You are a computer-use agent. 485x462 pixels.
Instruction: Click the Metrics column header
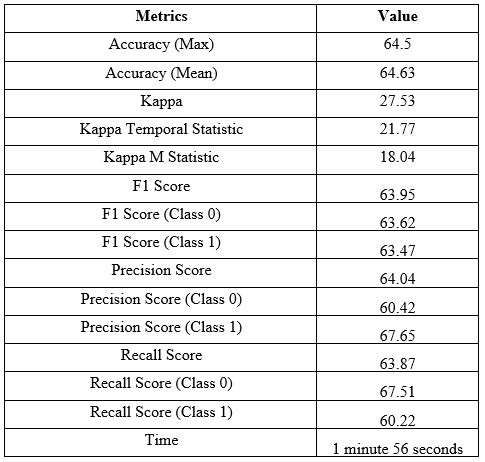click(x=161, y=16)
